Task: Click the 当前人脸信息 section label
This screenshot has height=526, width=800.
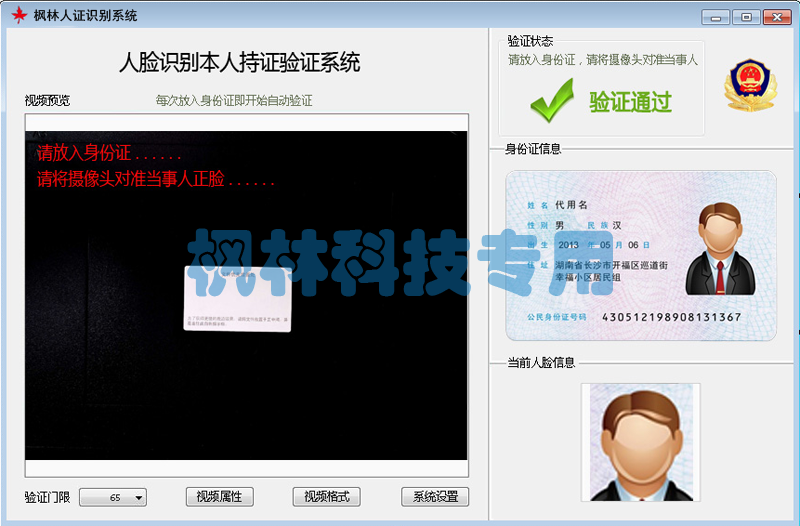Action: click(541, 362)
